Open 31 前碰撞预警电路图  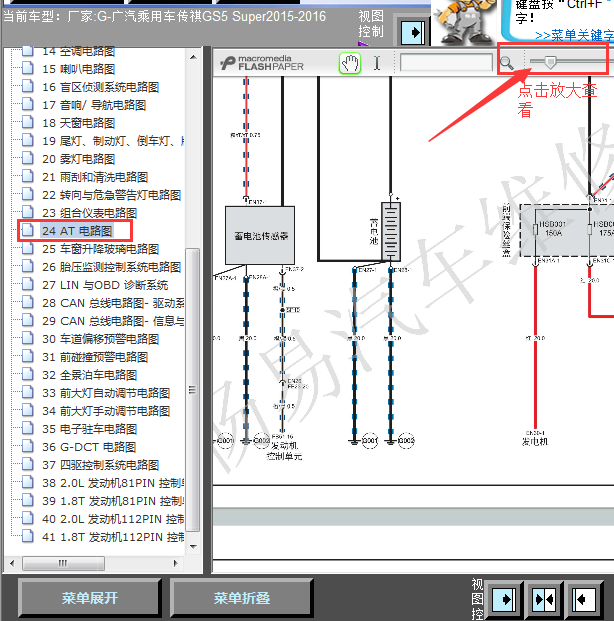click(x=95, y=357)
